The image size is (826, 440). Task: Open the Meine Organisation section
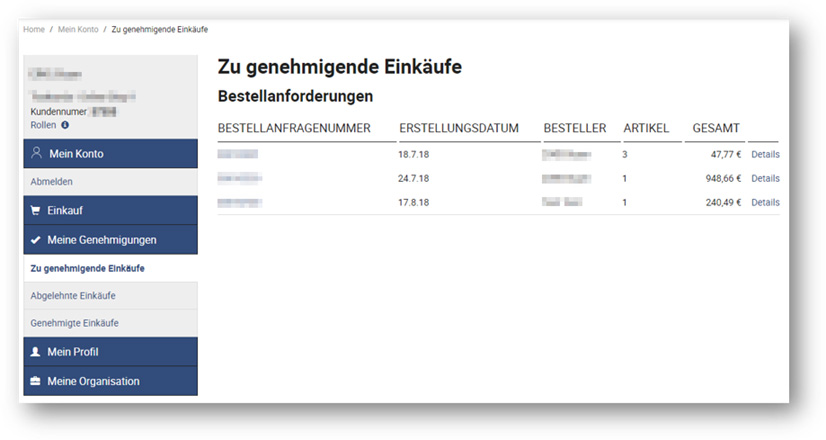pyautogui.click(x=111, y=381)
